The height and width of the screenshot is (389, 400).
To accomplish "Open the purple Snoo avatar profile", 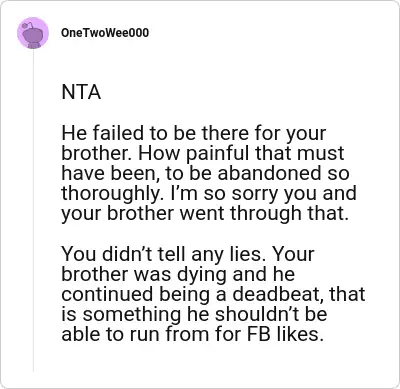I will pos(33,33).
